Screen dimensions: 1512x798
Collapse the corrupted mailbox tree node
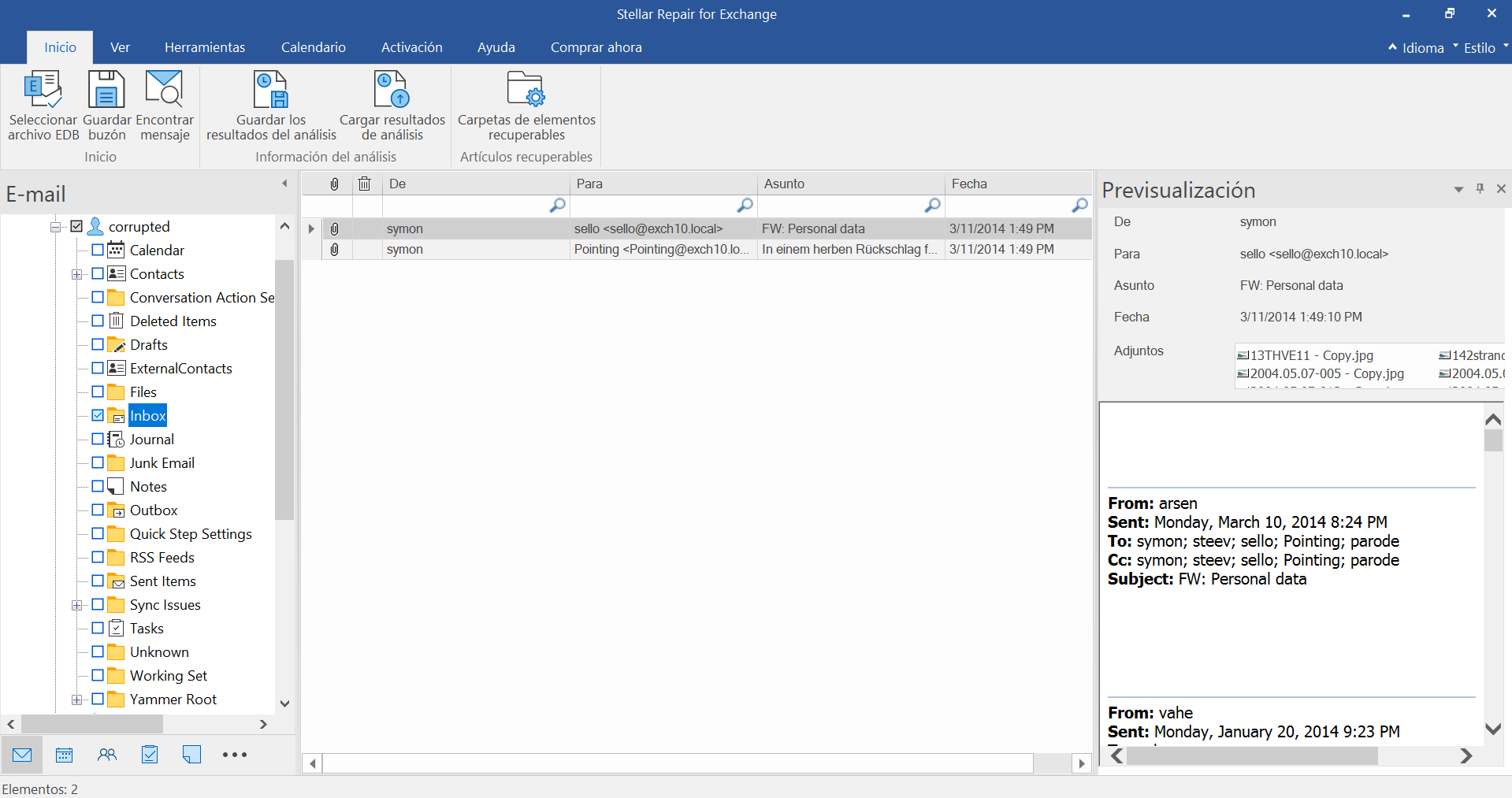pyautogui.click(x=56, y=227)
